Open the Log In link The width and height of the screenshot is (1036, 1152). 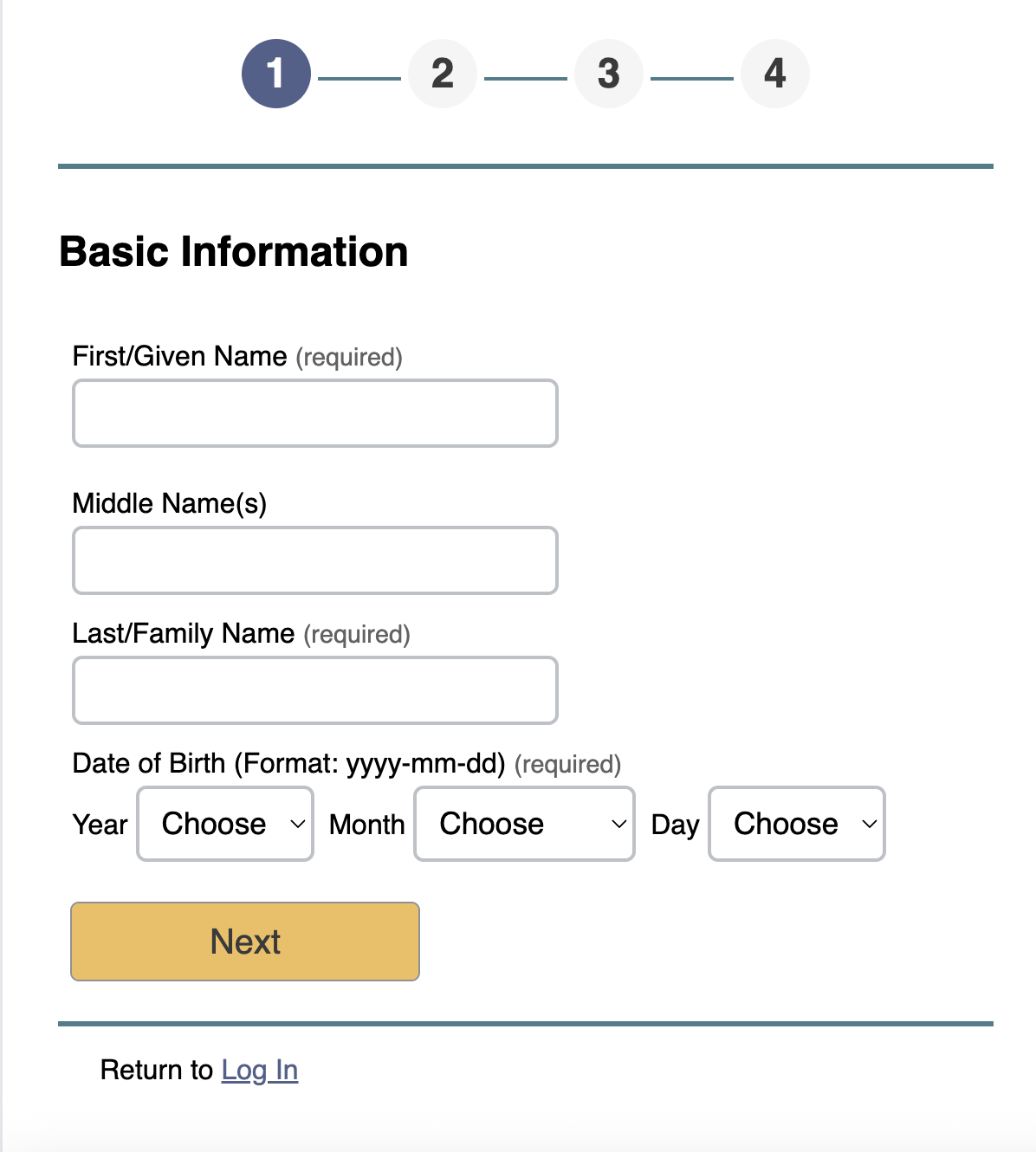coord(260,1070)
